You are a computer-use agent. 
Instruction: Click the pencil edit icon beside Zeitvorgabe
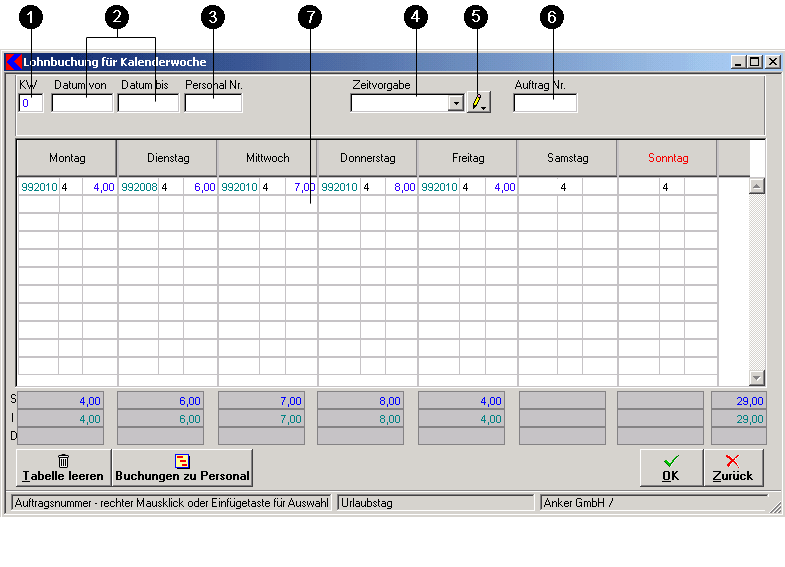[478, 103]
